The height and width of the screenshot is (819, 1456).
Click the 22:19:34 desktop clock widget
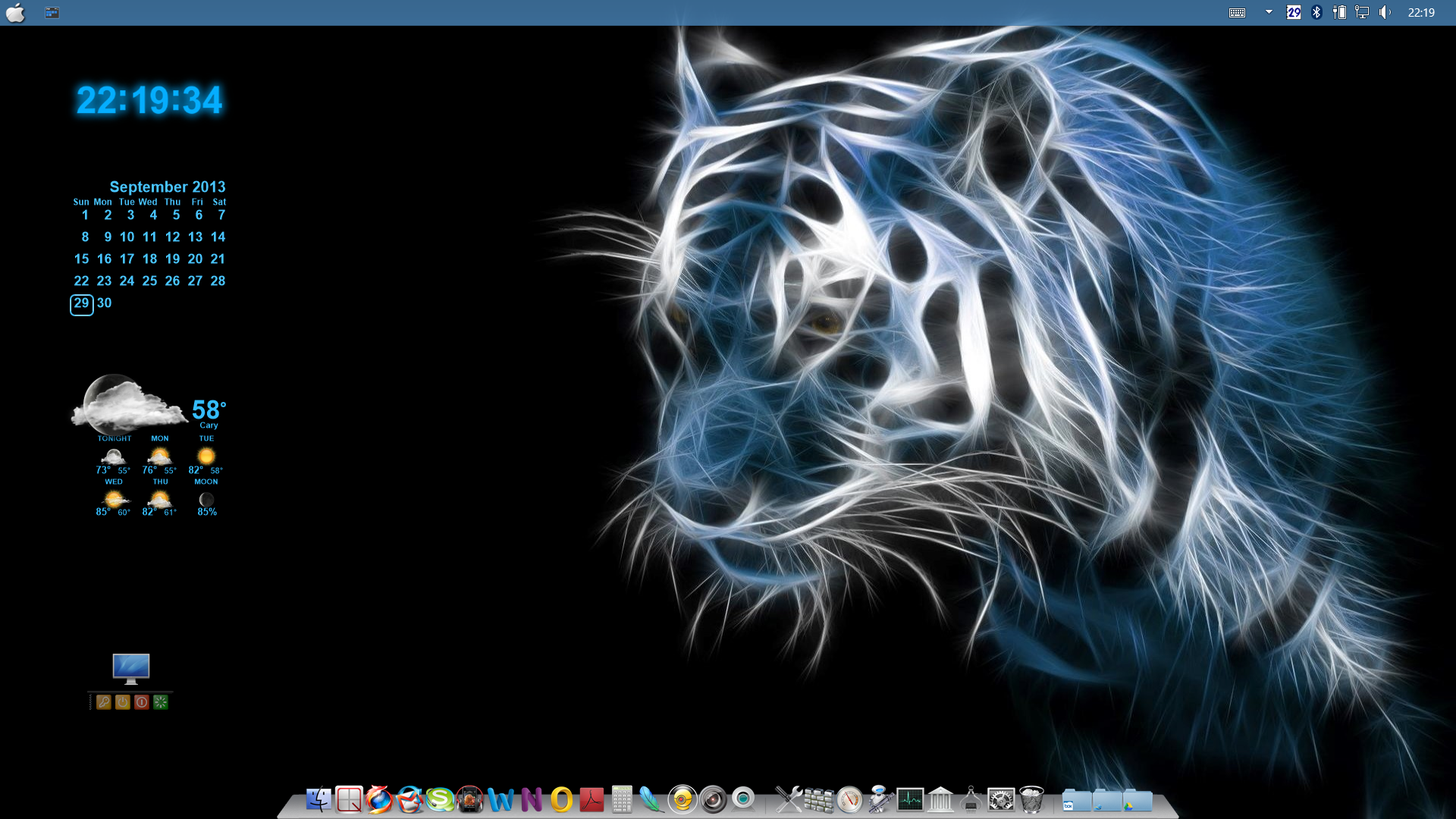coord(149,100)
